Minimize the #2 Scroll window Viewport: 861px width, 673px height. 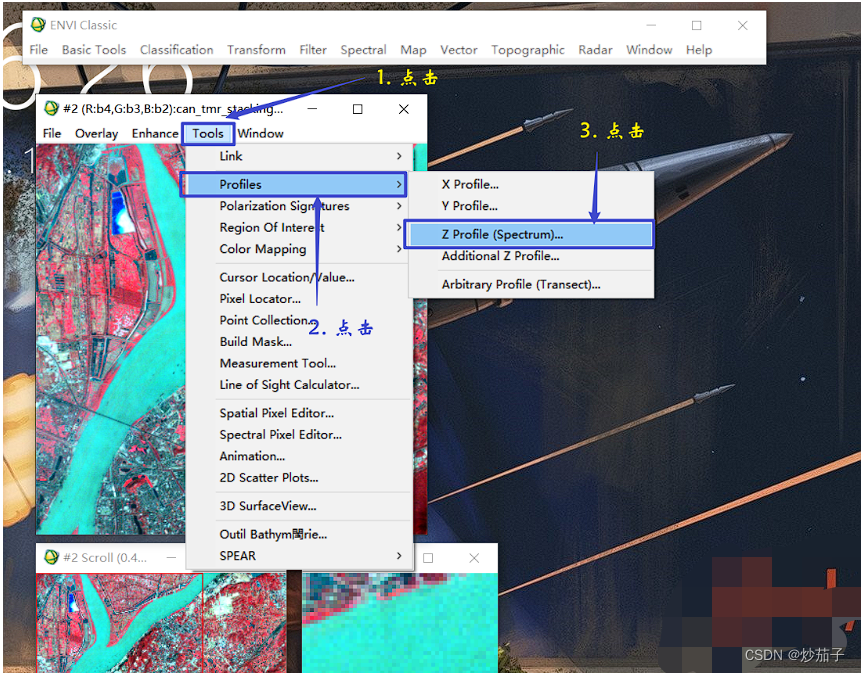pyautogui.click(x=171, y=558)
